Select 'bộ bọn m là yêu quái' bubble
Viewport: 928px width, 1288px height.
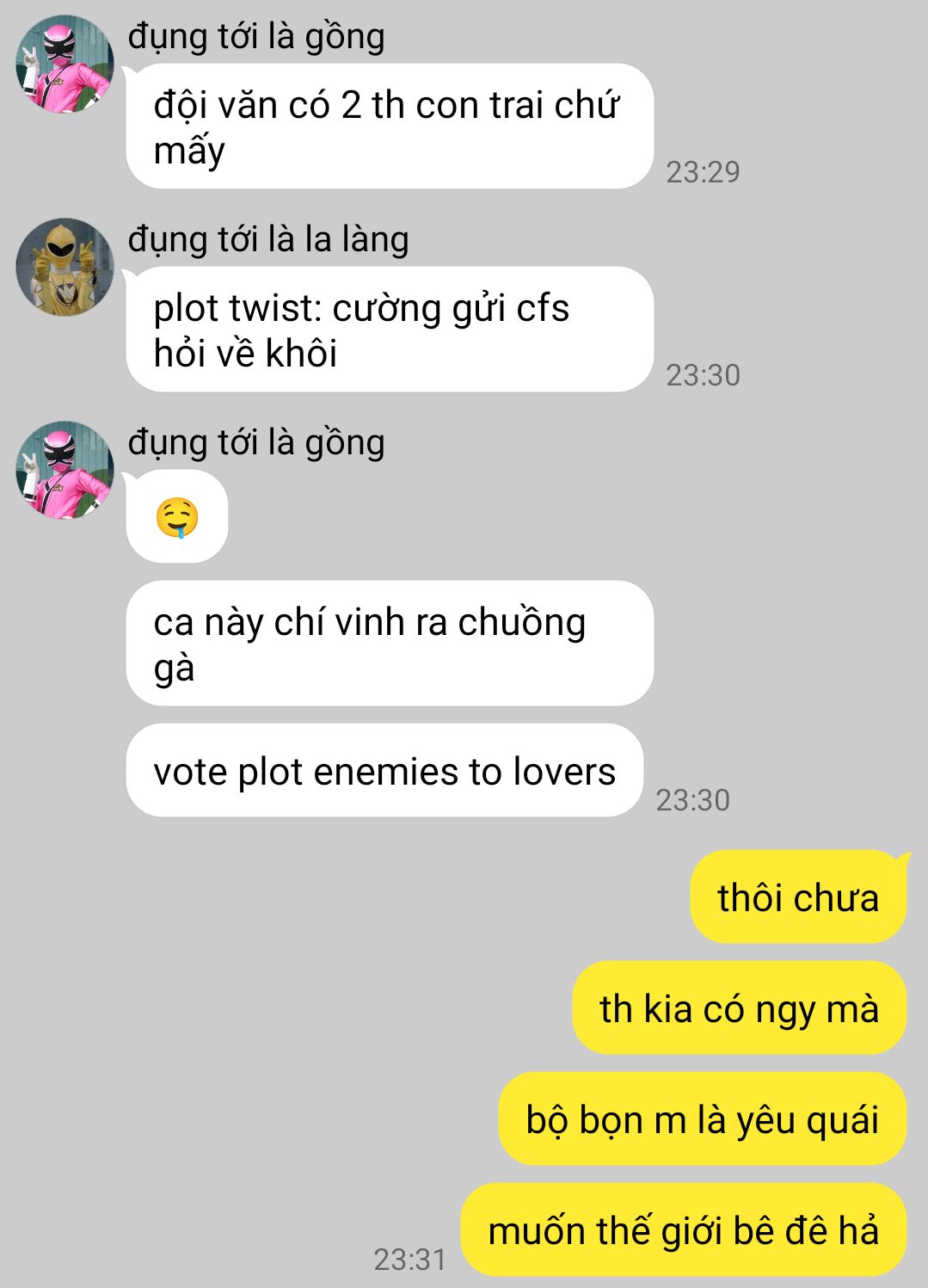703,1119
